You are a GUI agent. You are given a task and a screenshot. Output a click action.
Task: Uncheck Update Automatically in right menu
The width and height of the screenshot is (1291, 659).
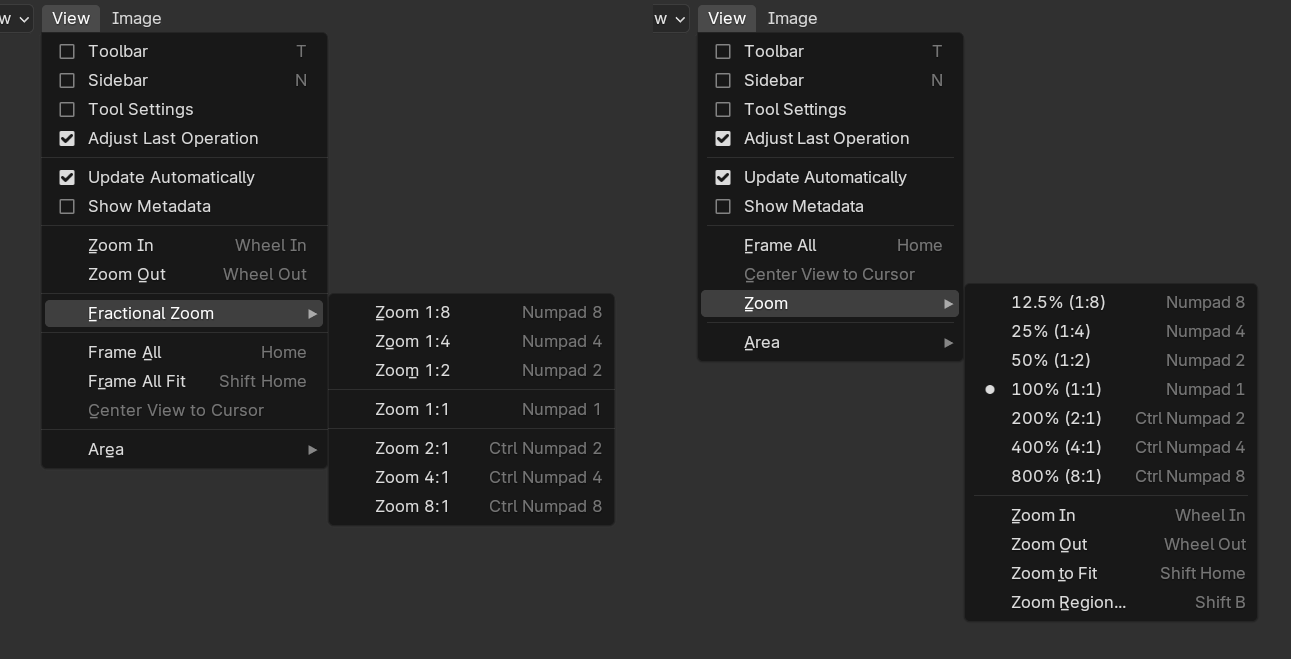[x=723, y=177]
